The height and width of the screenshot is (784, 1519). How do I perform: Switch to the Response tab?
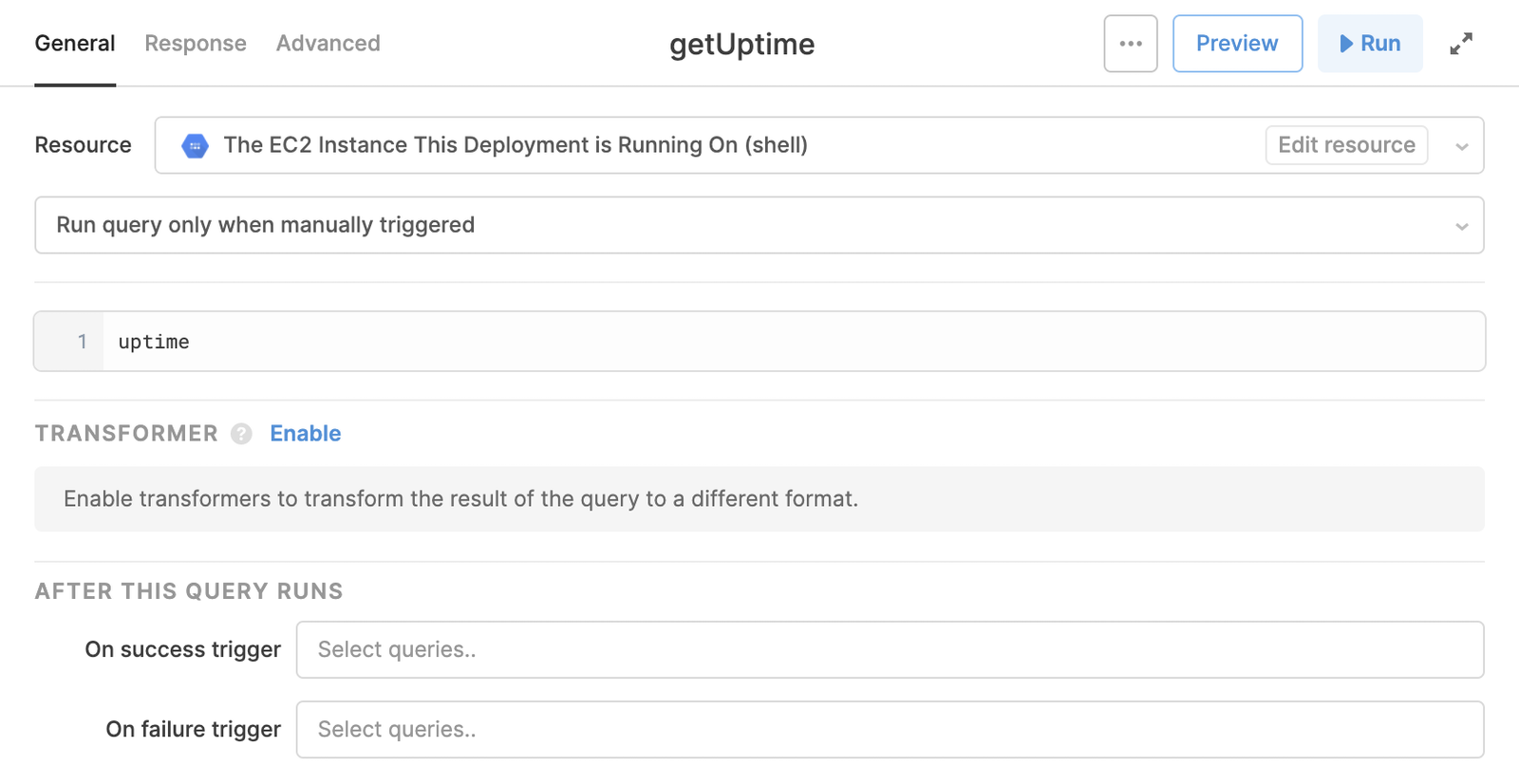pos(196,44)
